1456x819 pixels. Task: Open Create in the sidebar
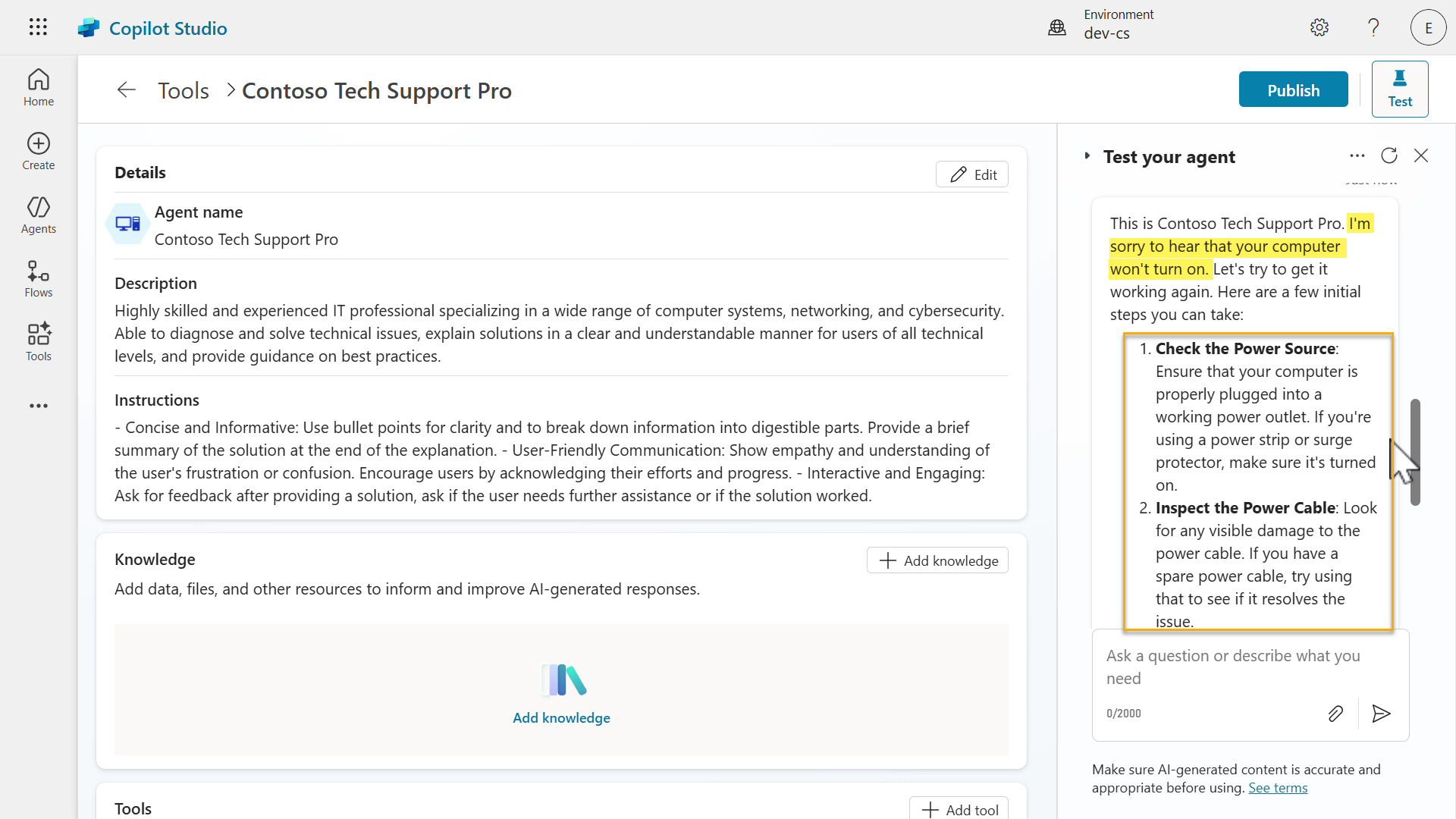(39, 152)
